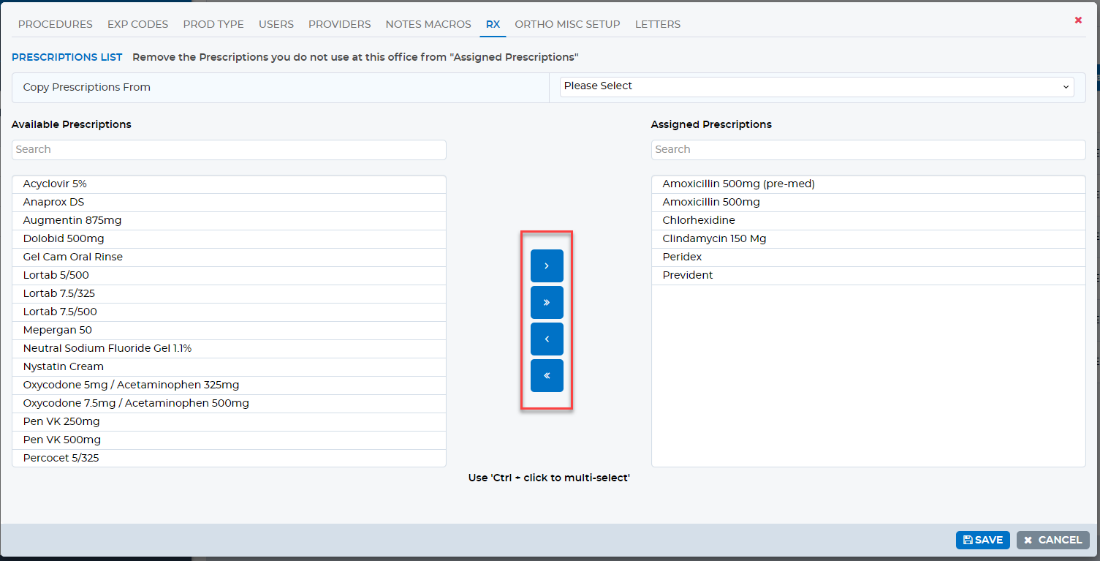Move all prescriptions to Assigned with double right arrow
The image size is (1100, 561).
point(546,302)
